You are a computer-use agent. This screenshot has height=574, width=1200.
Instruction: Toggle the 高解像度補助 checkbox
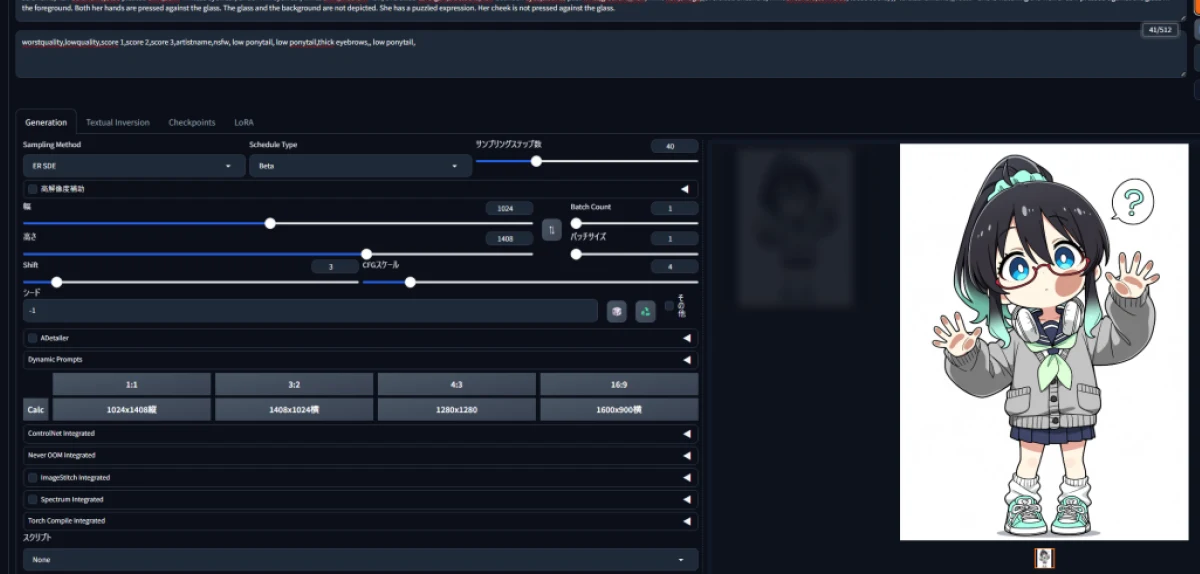pyautogui.click(x=33, y=188)
